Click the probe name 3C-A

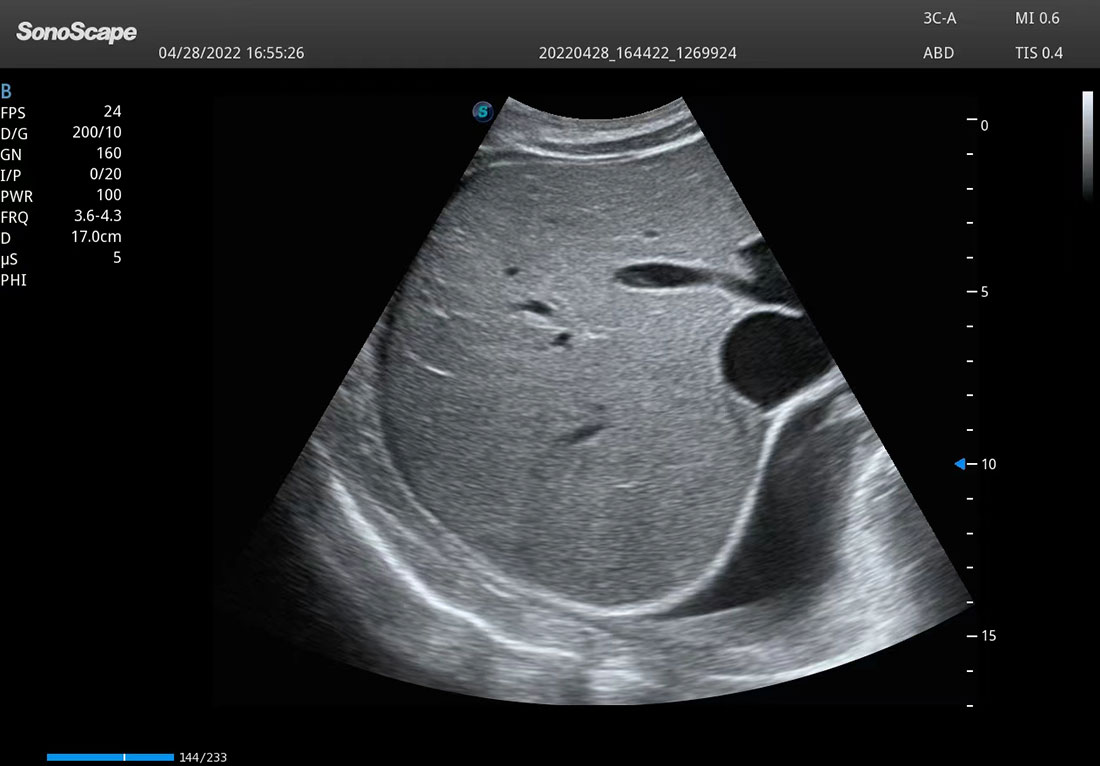coord(939,19)
